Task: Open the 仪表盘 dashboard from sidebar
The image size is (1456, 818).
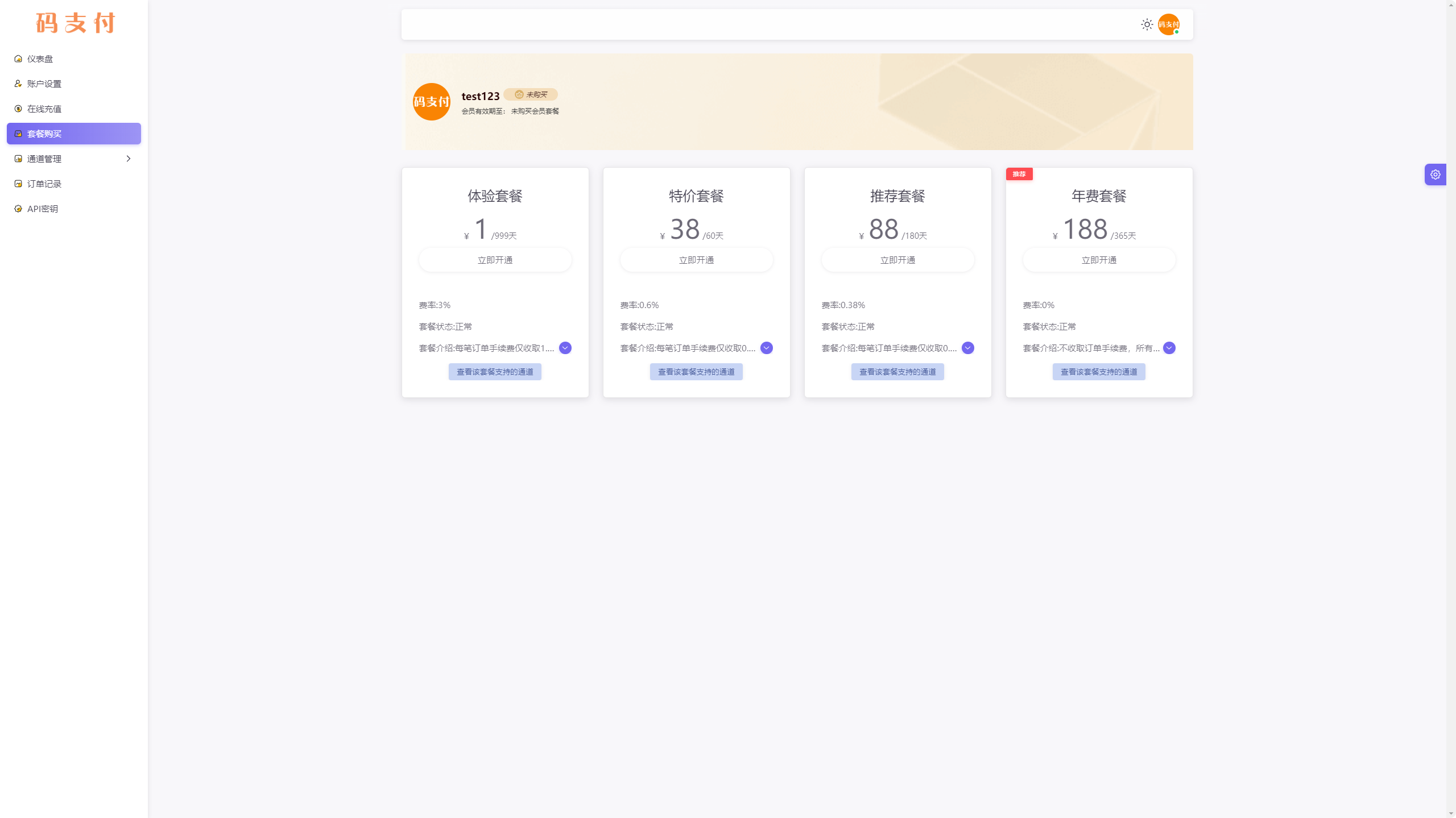Action: (40, 59)
